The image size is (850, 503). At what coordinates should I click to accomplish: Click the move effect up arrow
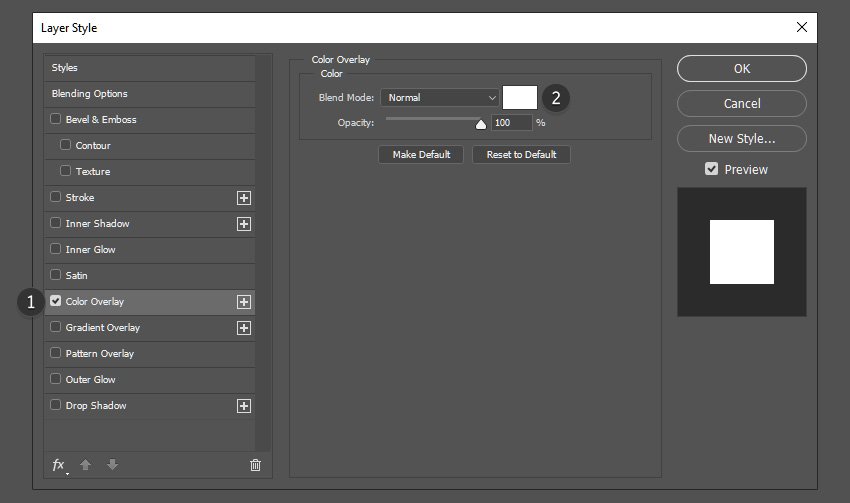click(86, 465)
